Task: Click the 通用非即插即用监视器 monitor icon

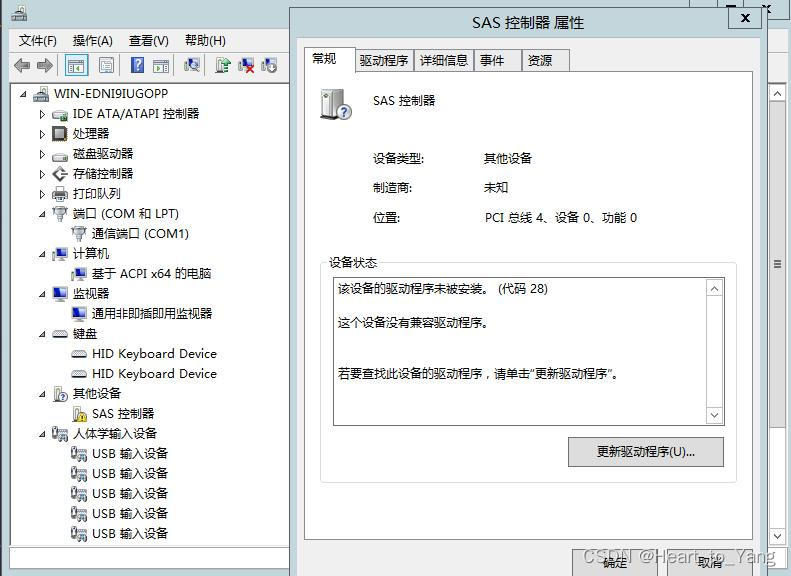Action: coord(78,314)
